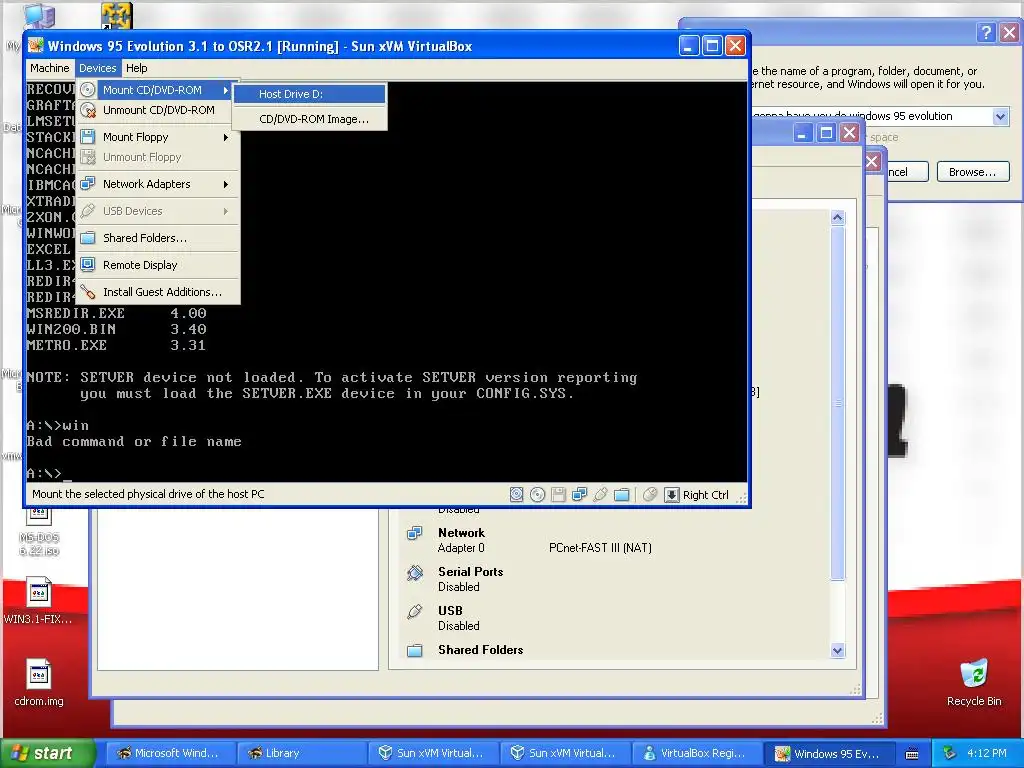Click the hard disk activity icon in status bar

[x=517, y=494]
